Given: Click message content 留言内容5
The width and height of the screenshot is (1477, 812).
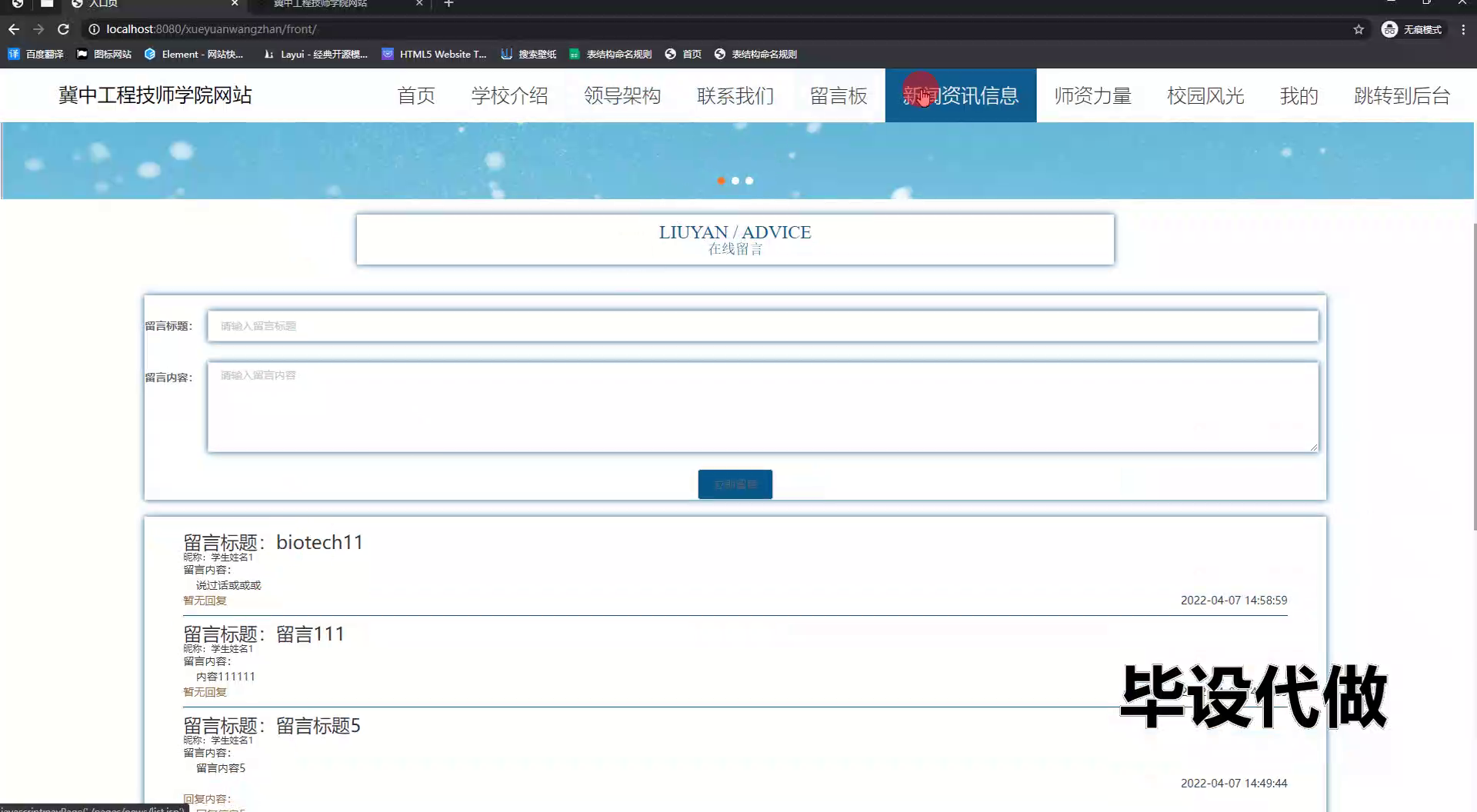Looking at the screenshot, I should coord(221,768).
